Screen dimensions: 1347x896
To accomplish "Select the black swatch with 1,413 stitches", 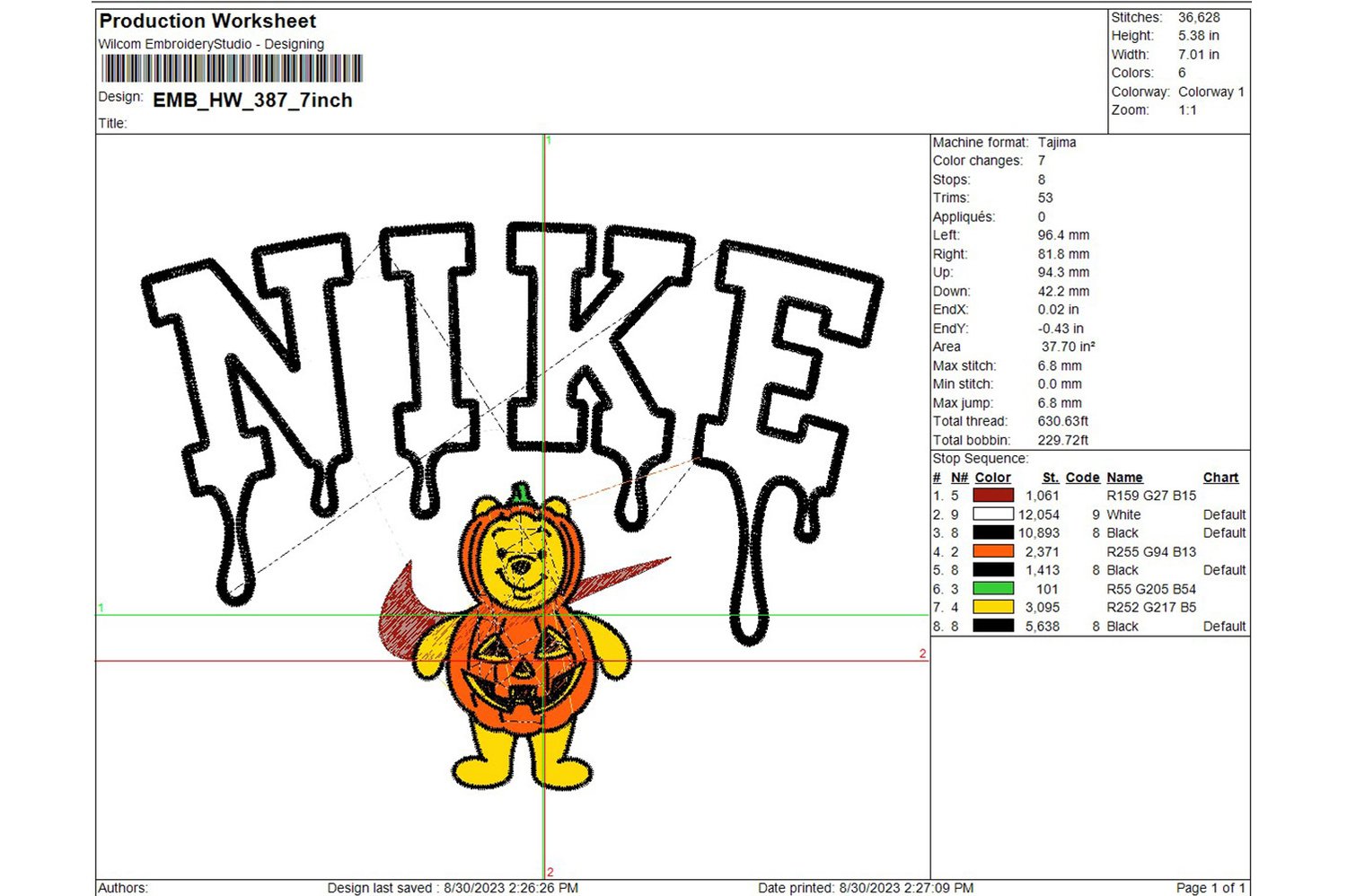I will click(x=993, y=570).
